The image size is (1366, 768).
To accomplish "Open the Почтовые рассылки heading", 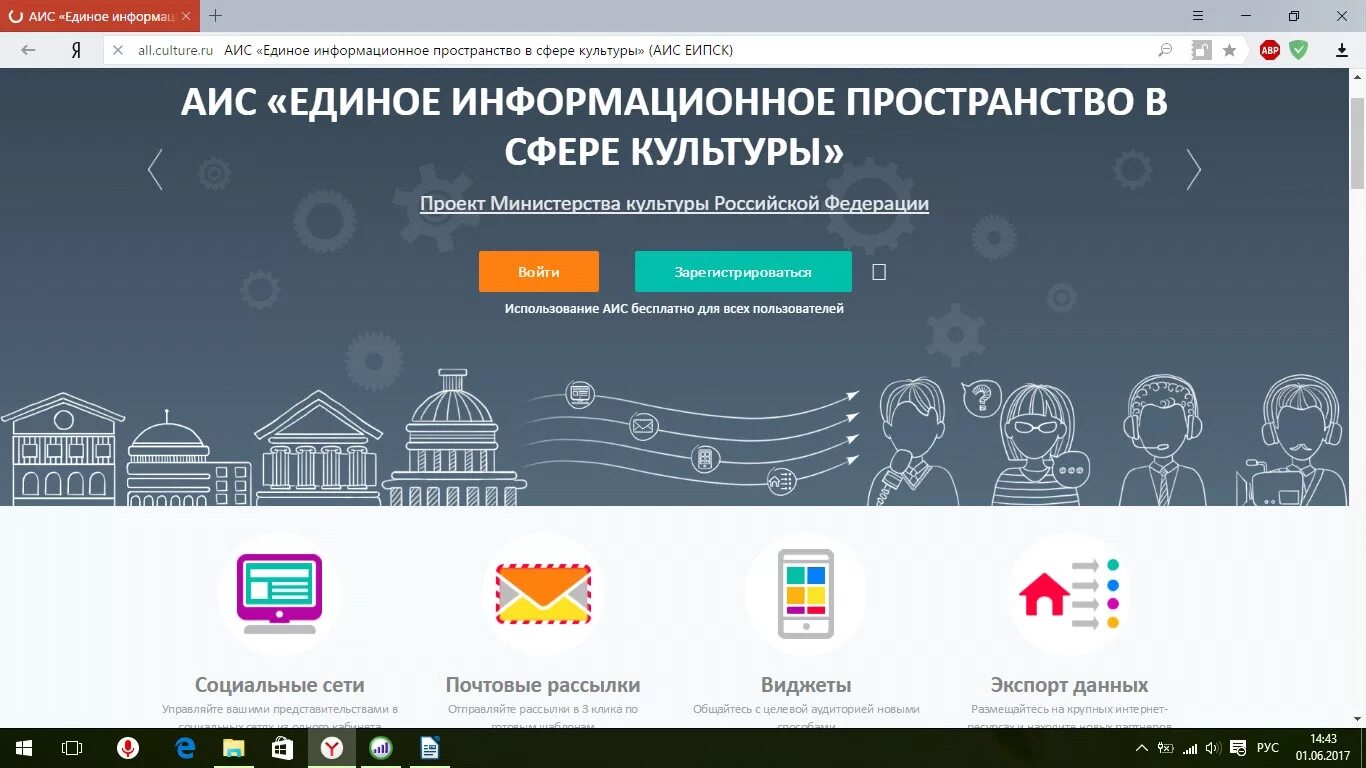I will click(x=543, y=686).
